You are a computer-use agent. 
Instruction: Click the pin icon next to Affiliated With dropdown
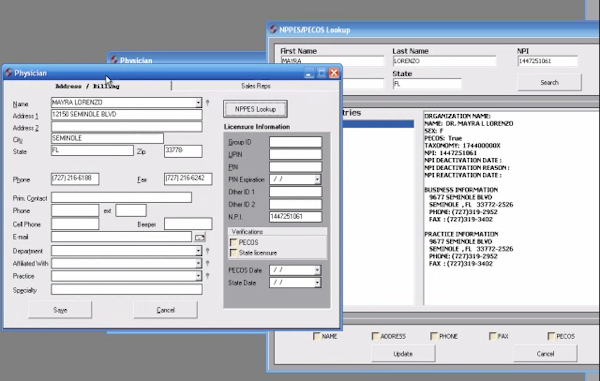tap(207, 263)
